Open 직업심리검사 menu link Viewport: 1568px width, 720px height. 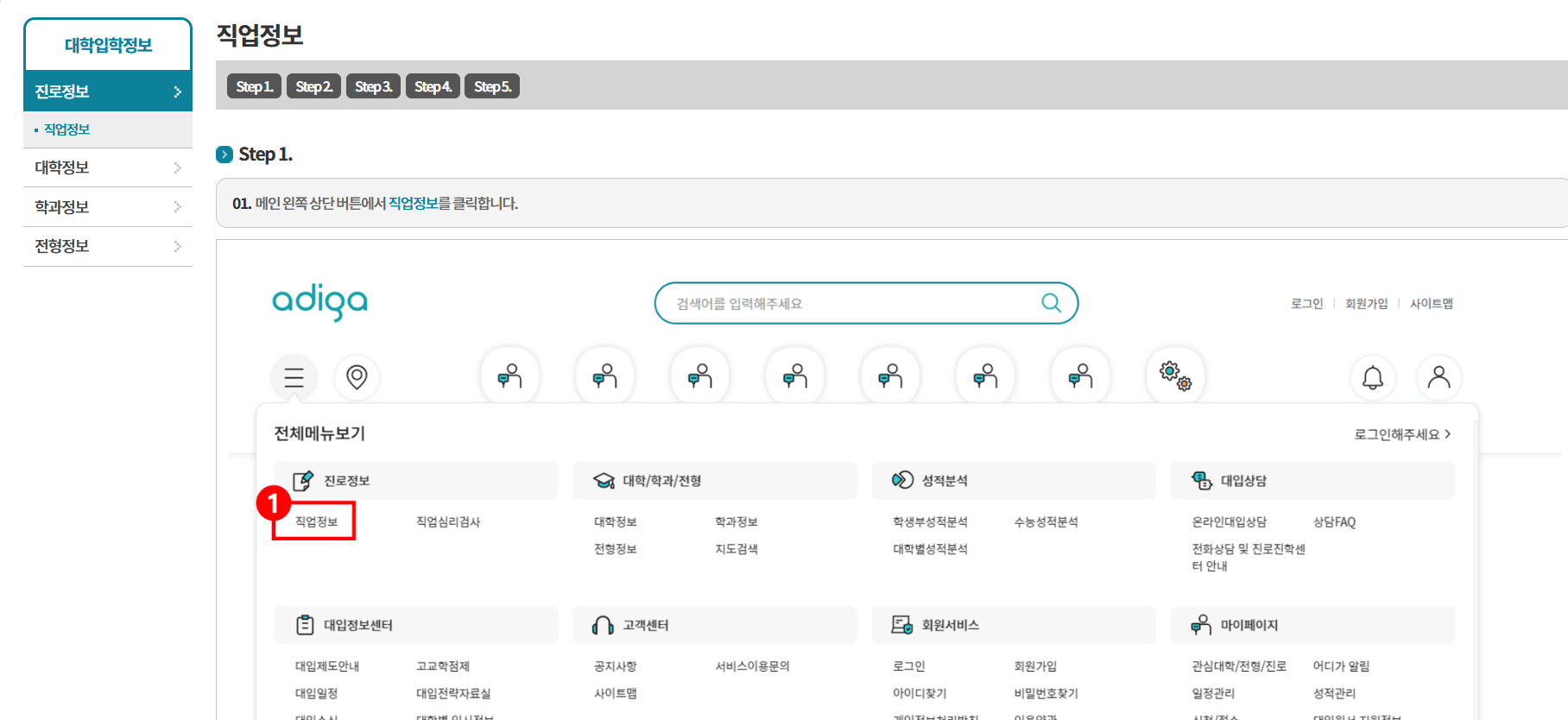tap(448, 521)
